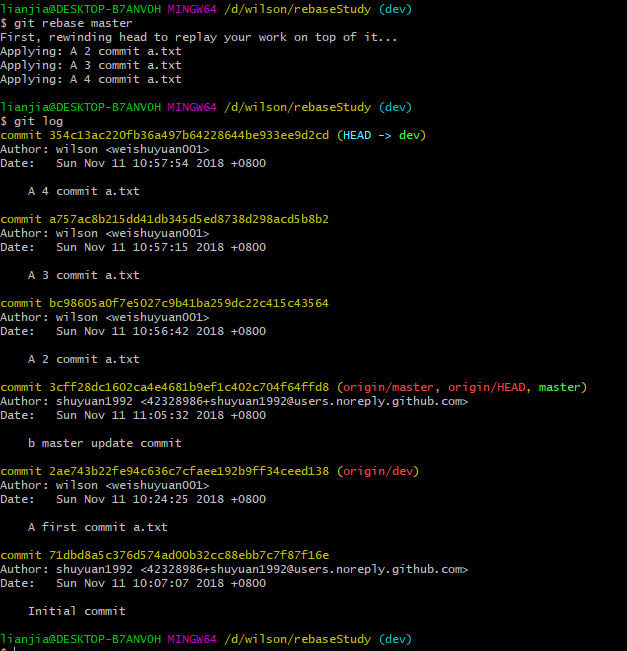Click commit hash 3cff28dc1602ca4e4681b9ef1c402c704f64ffd8

(189, 387)
